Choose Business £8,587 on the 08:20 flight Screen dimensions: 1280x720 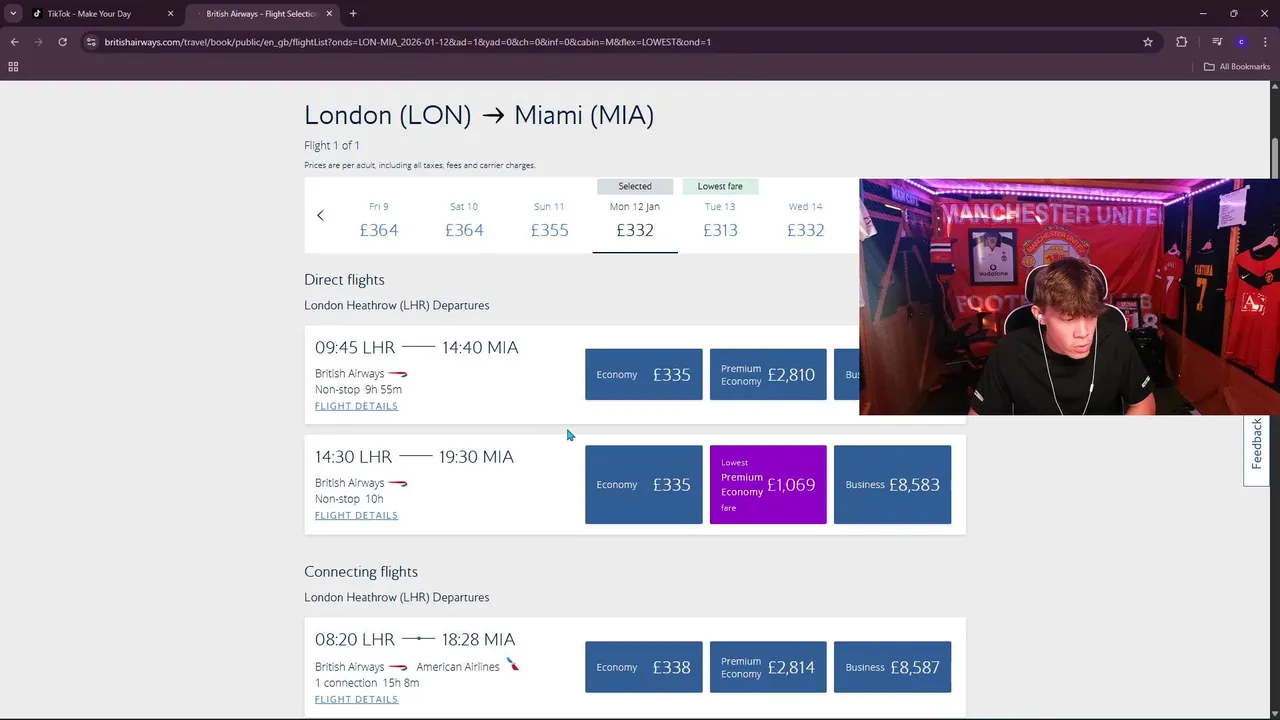892,667
